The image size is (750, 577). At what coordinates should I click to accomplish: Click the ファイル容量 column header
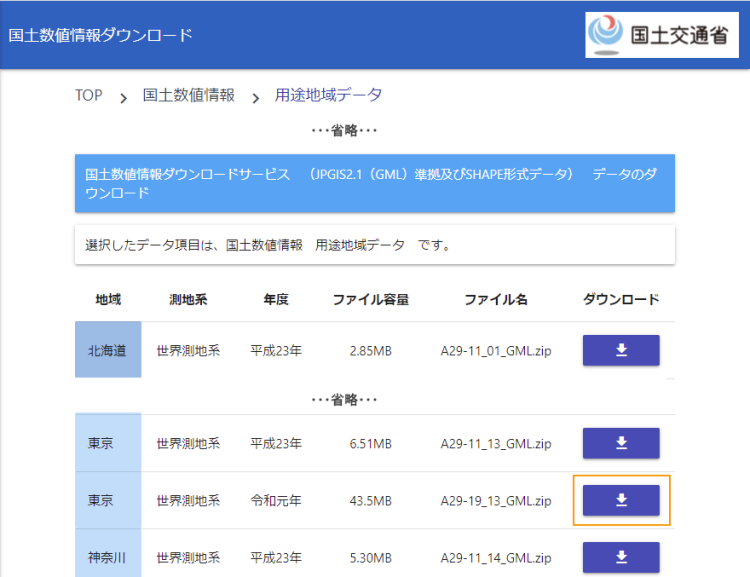click(371, 300)
